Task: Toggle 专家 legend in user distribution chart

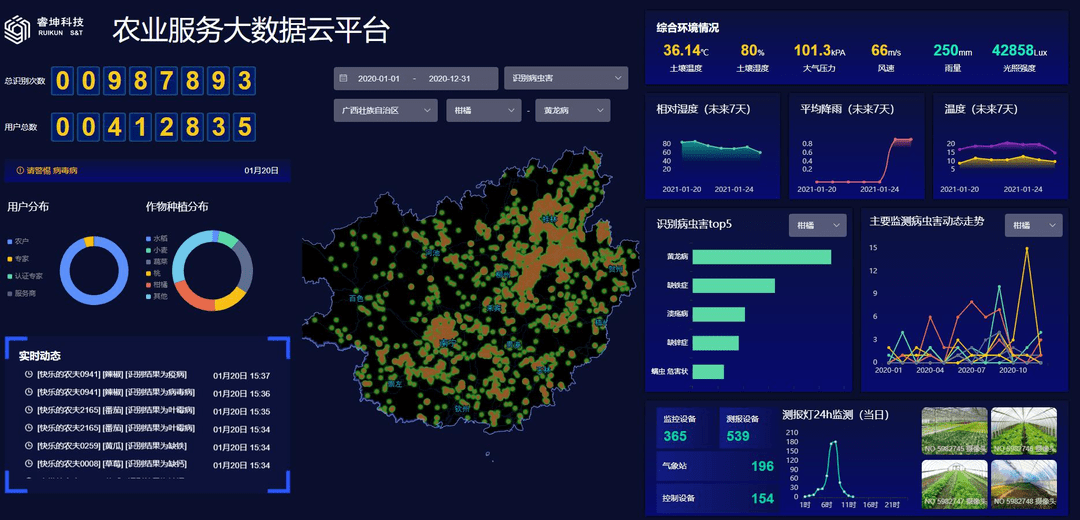Action: 19,259
